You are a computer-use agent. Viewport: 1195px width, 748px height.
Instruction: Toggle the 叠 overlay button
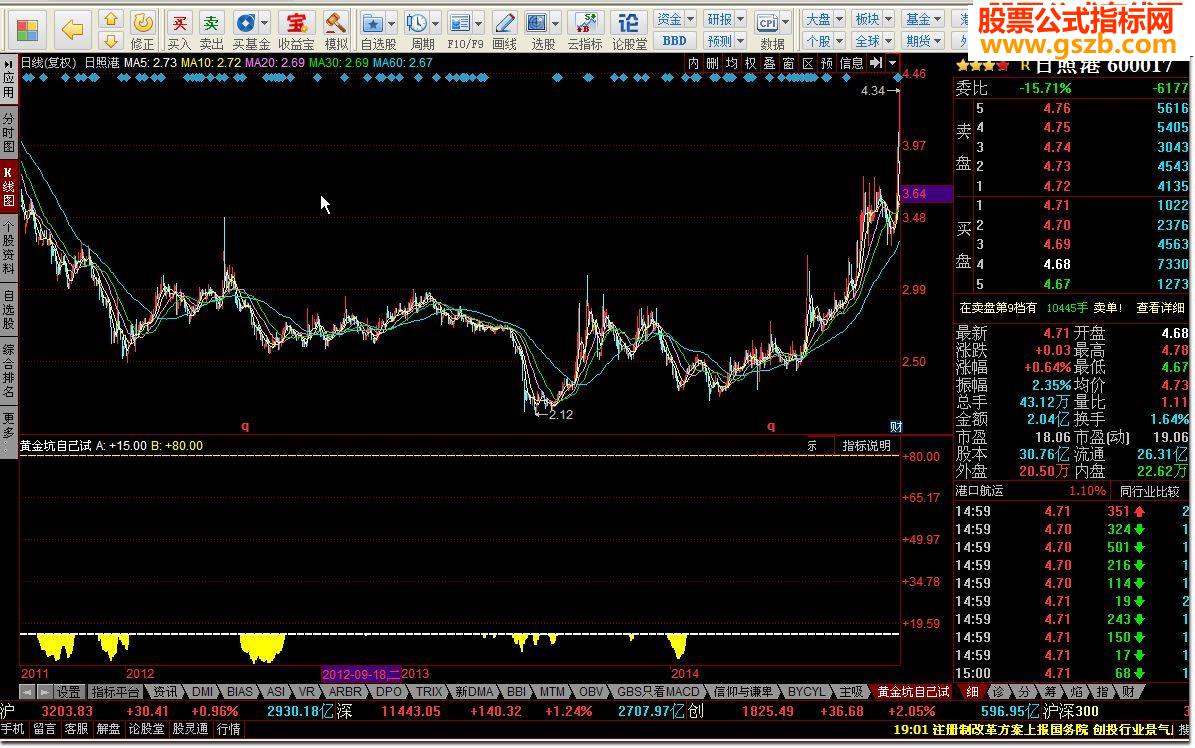[x=769, y=63]
